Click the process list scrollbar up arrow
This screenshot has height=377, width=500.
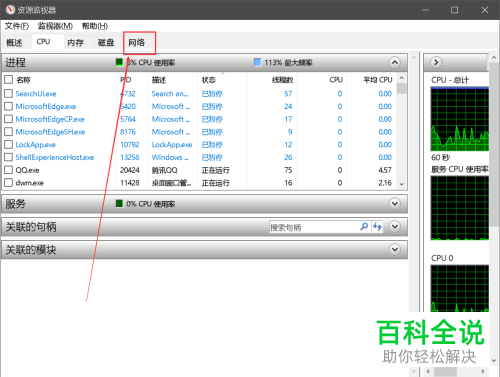(x=402, y=78)
